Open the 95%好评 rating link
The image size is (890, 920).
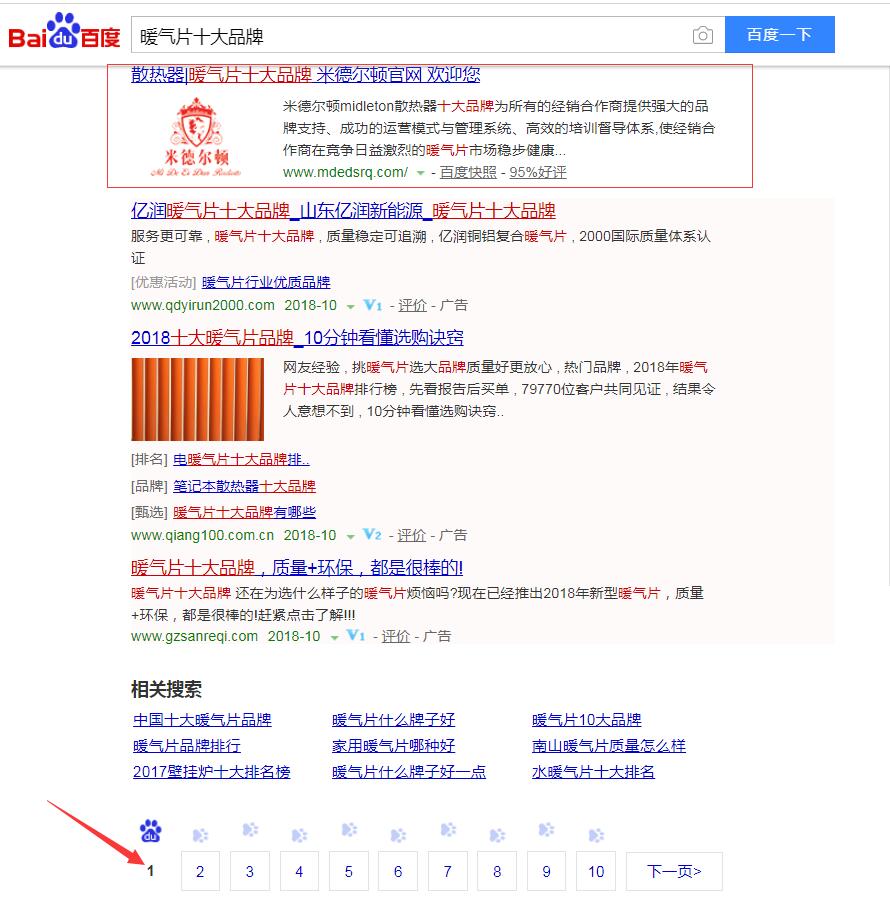[x=538, y=172]
